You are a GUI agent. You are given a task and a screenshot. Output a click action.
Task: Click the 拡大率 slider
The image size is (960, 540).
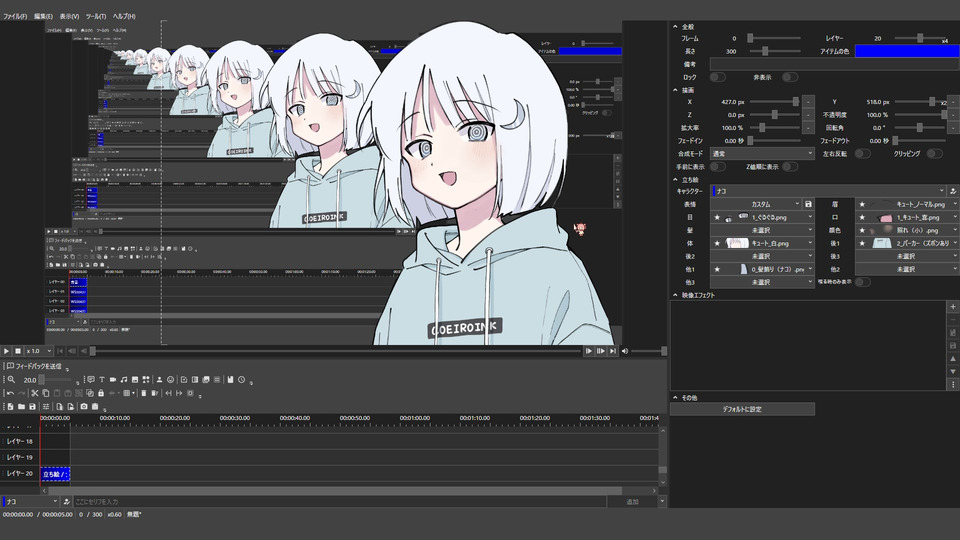775,128
